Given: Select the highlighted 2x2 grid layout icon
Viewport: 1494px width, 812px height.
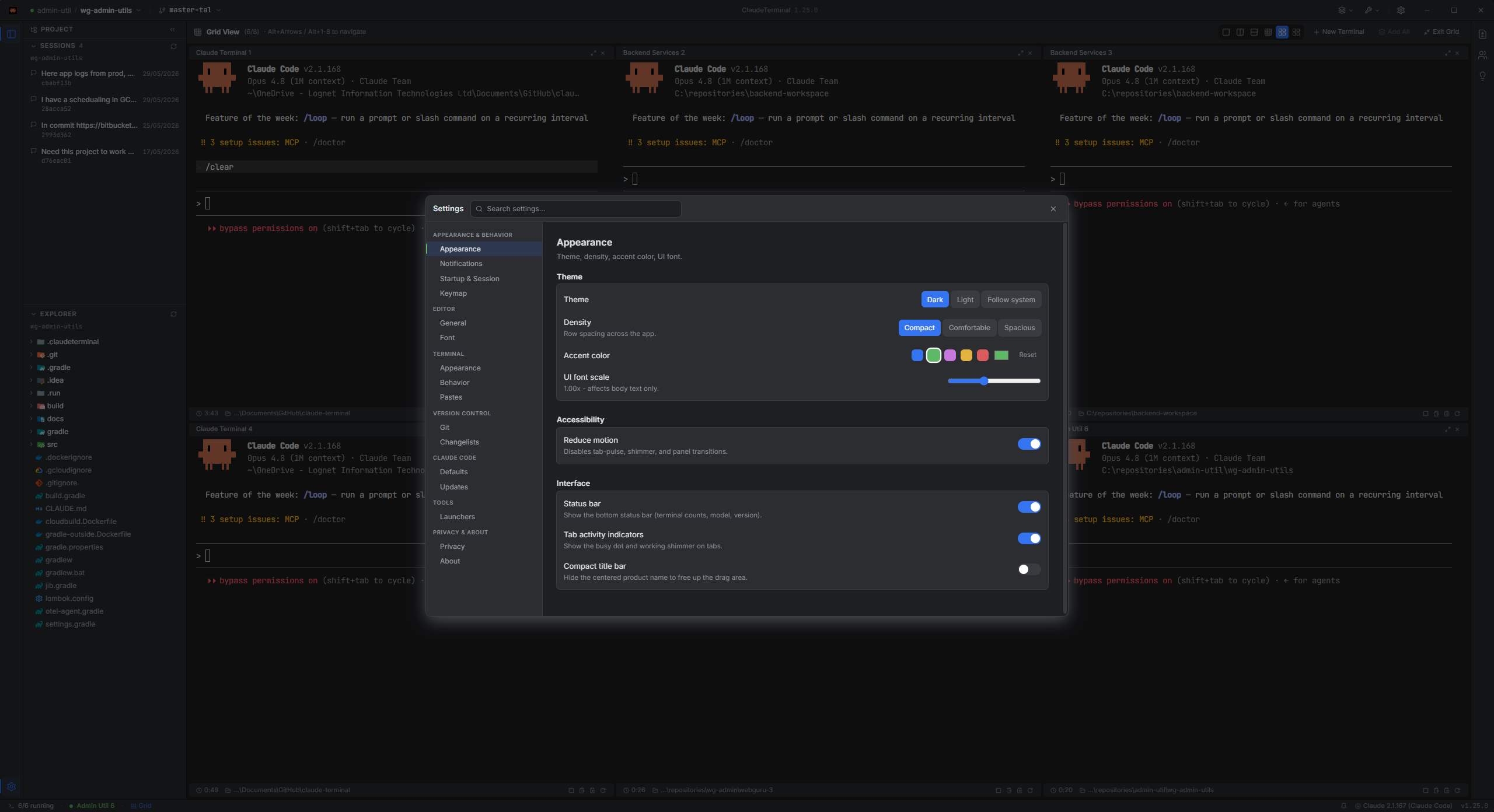Looking at the screenshot, I should [1282, 32].
